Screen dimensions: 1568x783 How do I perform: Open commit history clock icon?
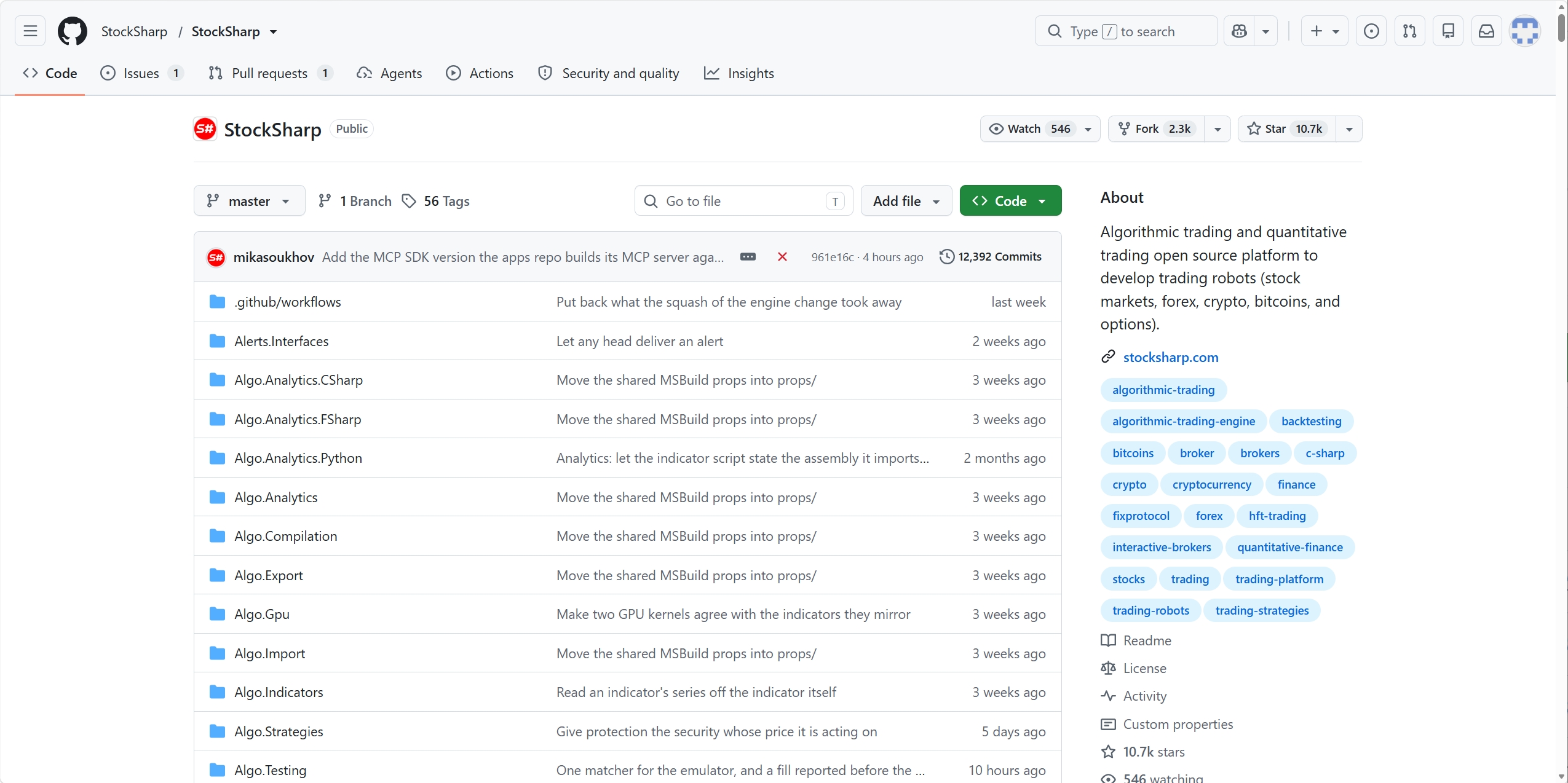point(947,256)
